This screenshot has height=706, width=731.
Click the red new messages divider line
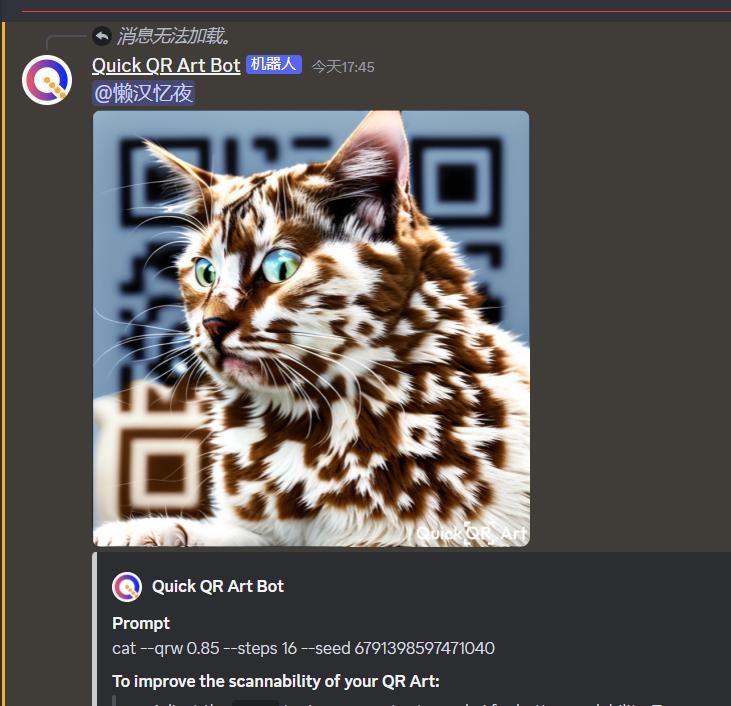pos(376,10)
